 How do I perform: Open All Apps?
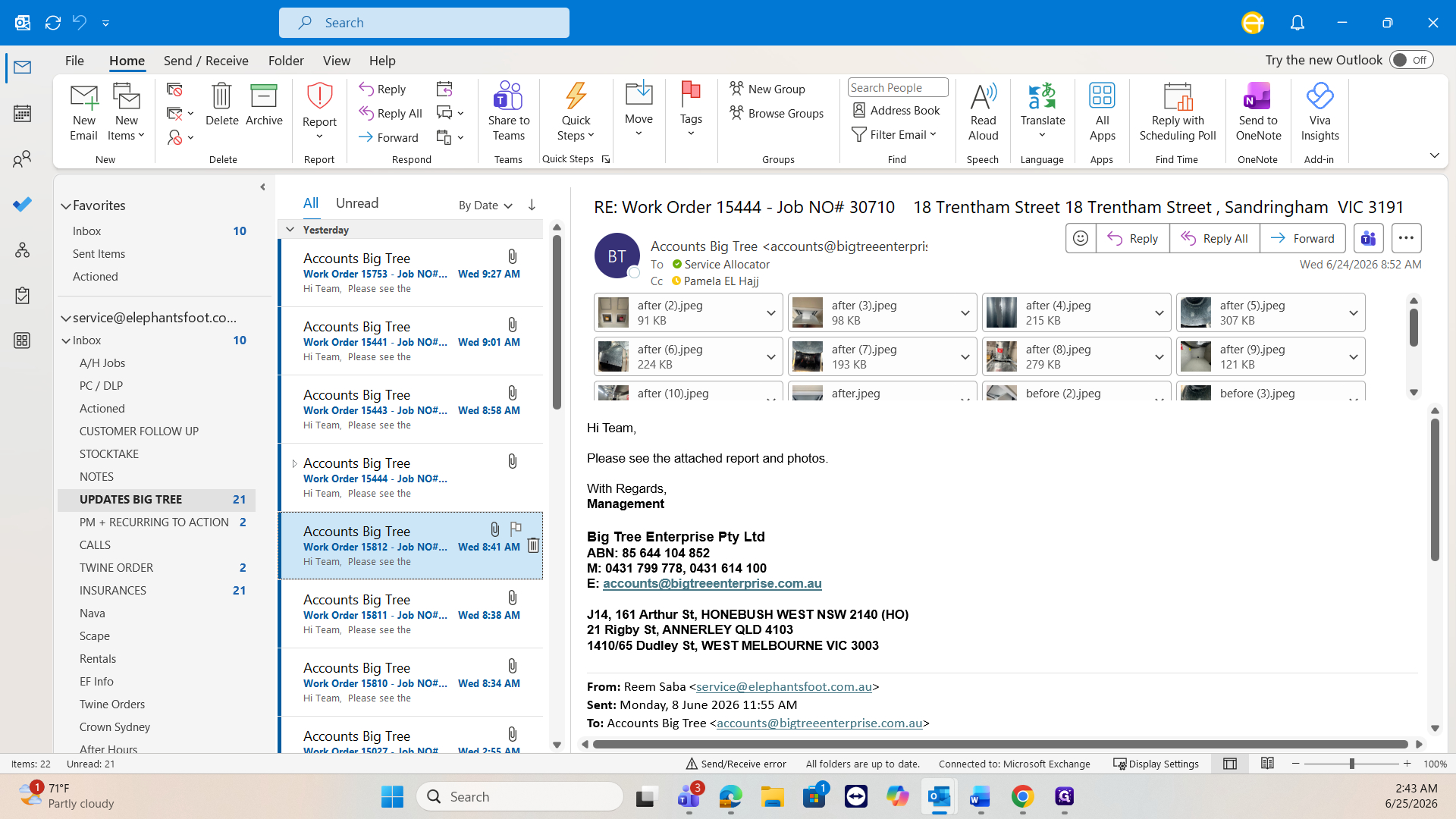point(1102,112)
